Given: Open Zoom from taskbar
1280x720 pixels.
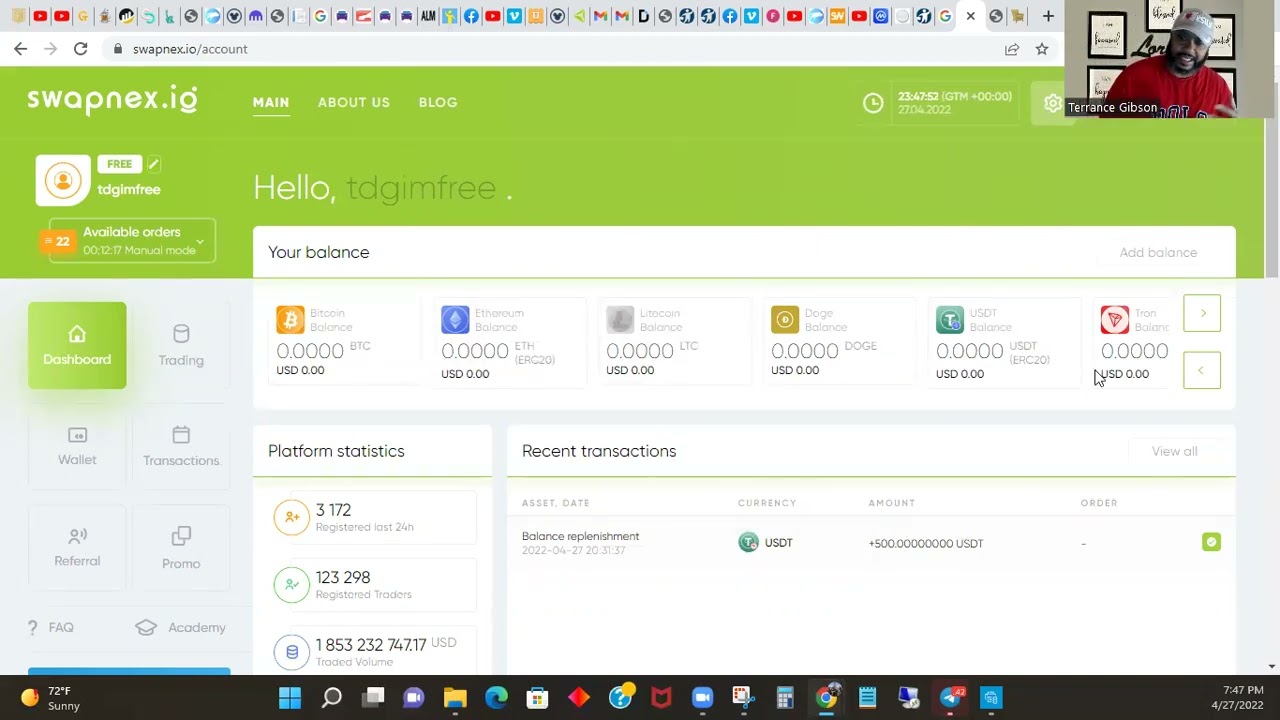Looking at the screenshot, I should tap(702, 697).
